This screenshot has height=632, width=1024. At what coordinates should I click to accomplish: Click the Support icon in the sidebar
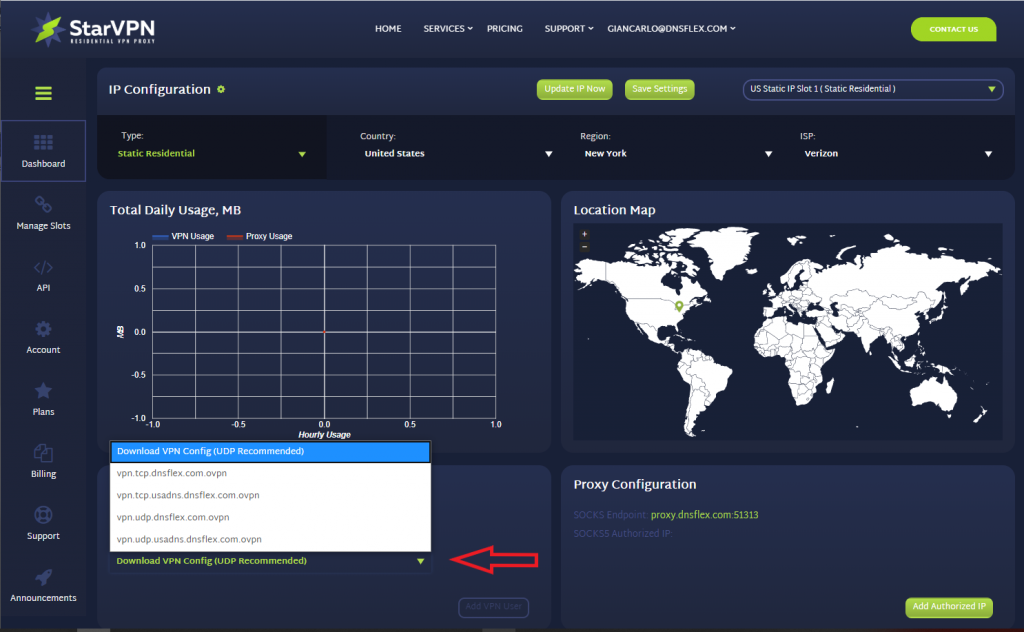[43, 522]
